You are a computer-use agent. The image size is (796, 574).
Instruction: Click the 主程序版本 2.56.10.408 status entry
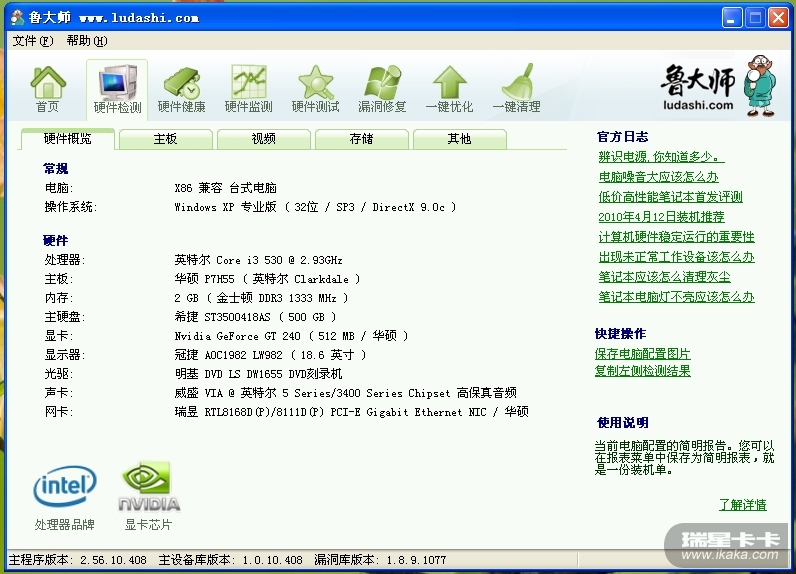click(x=78, y=560)
